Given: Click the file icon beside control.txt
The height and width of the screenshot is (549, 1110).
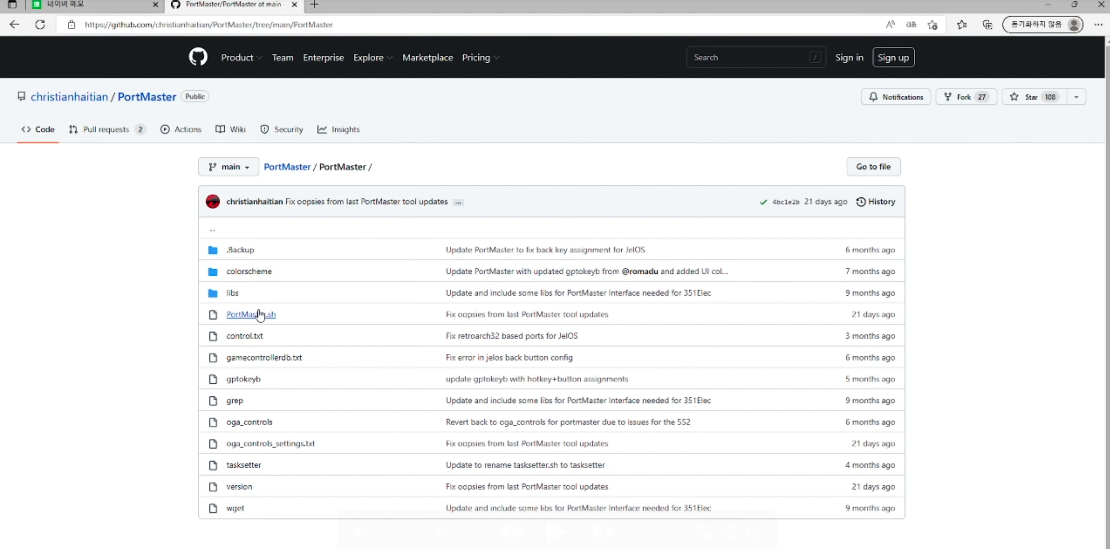Looking at the screenshot, I should pos(212,336).
